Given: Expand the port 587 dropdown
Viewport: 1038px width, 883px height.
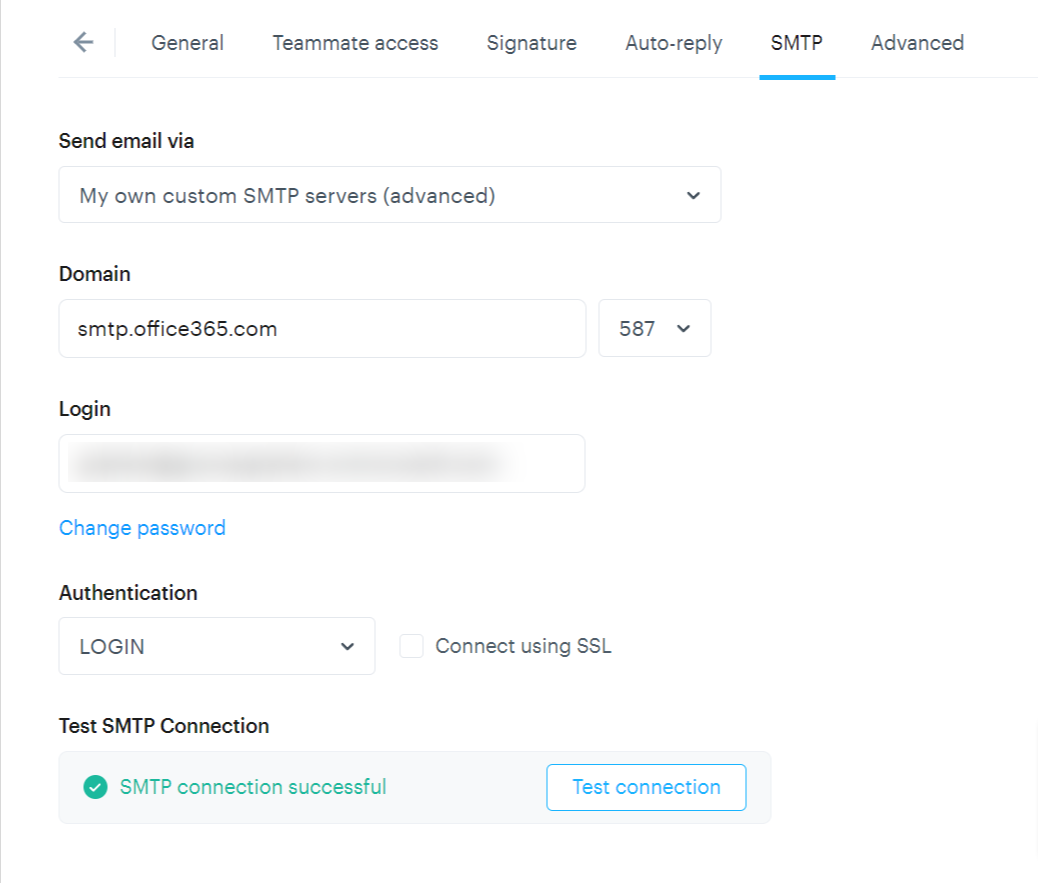Looking at the screenshot, I should pos(654,328).
